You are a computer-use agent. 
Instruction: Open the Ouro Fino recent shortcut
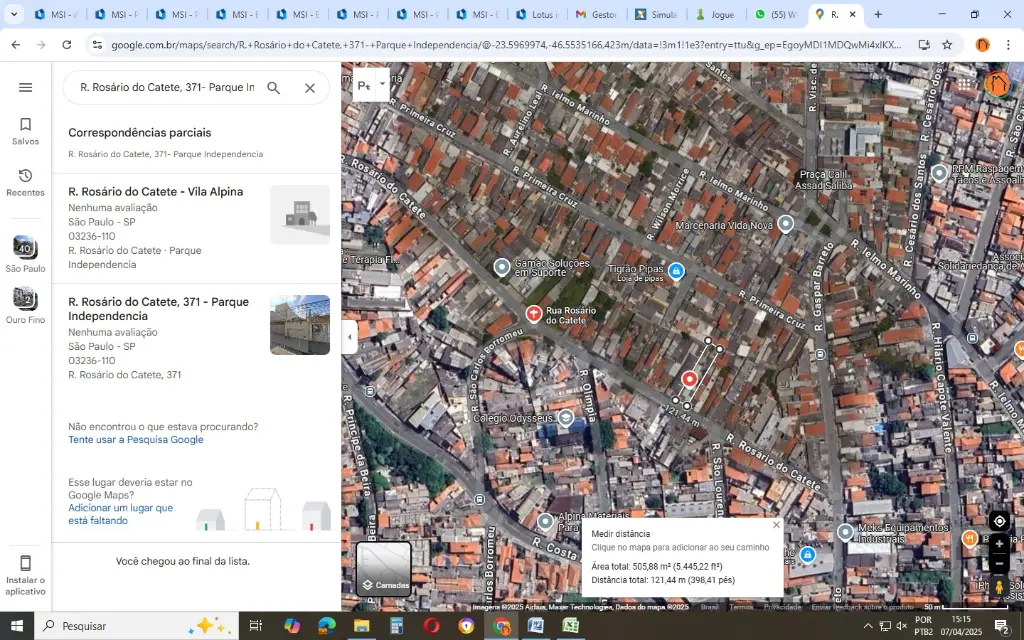25,306
